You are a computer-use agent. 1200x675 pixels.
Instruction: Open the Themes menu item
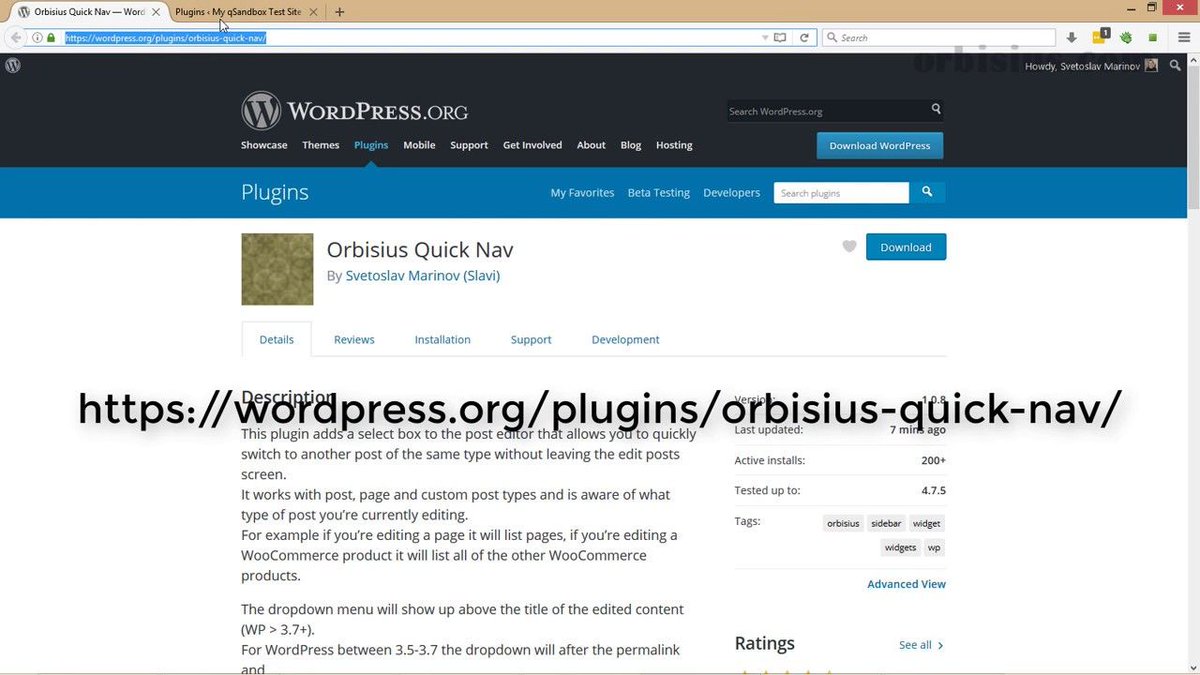321,145
